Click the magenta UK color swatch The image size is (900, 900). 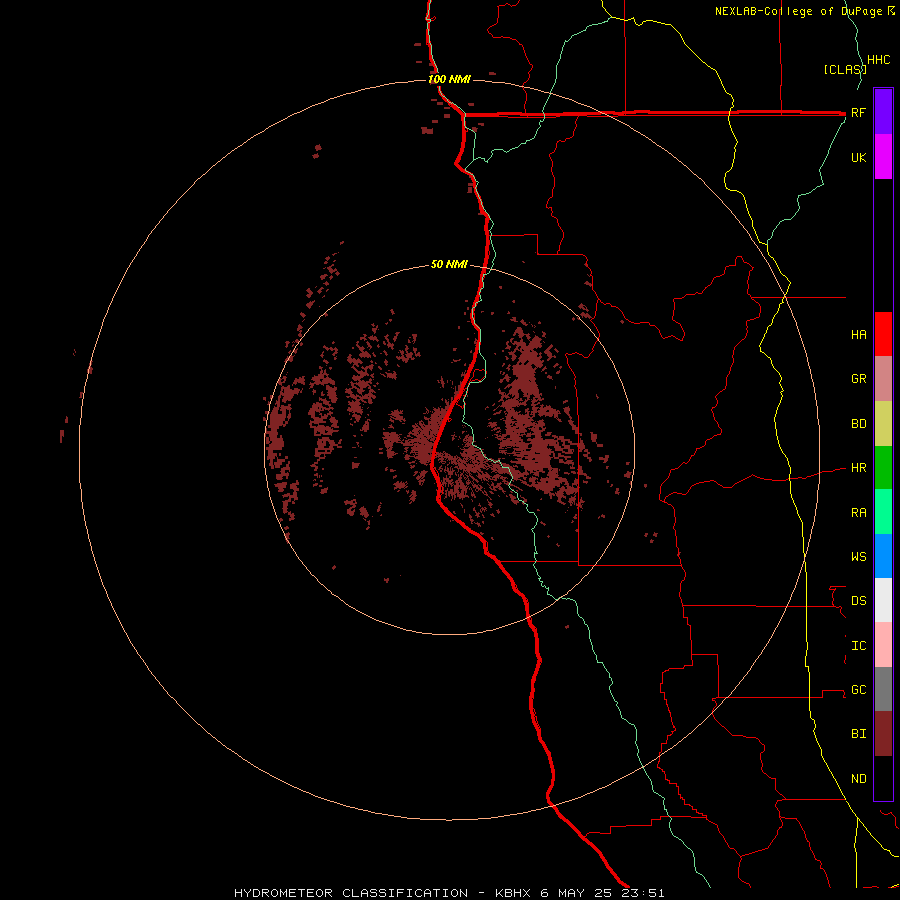(883, 157)
